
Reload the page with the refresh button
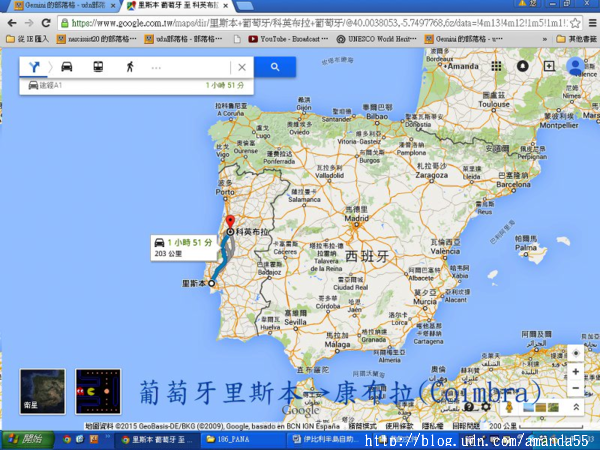click(48, 22)
